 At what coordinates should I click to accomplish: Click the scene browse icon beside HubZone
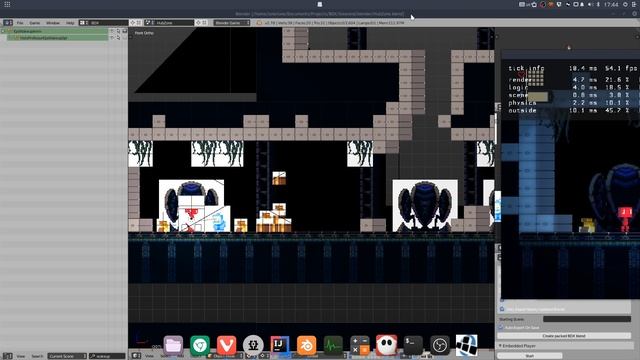point(149,23)
